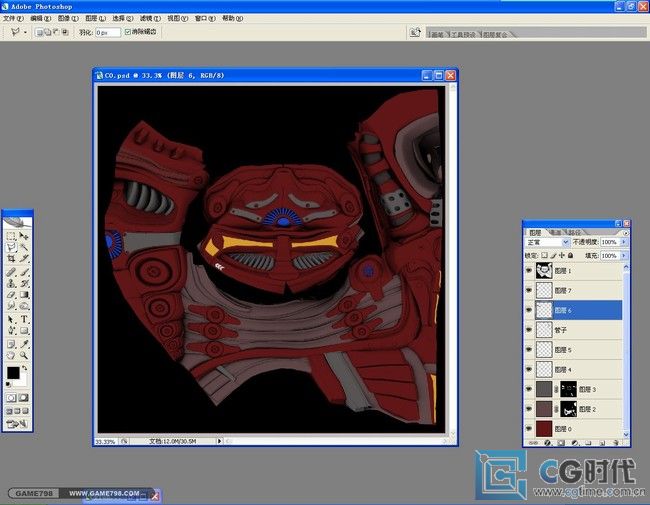Image resolution: width=650 pixels, height=505 pixels.
Task: Select the Polygonal Lasso tool in toolbox
Action: pos(11,248)
